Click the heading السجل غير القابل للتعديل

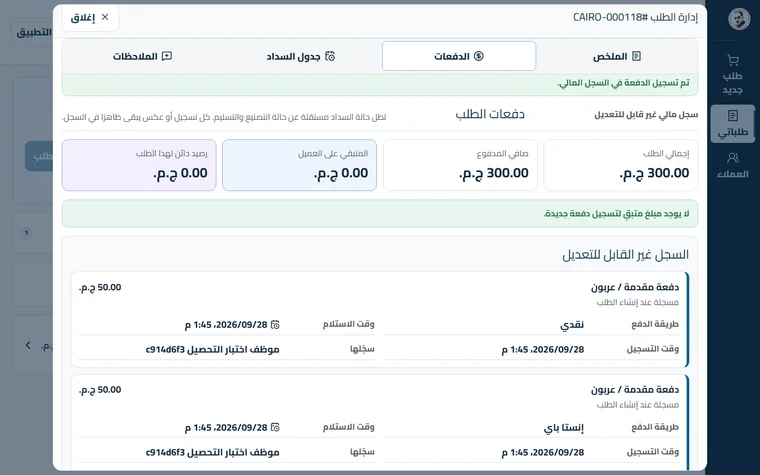tap(625, 255)
